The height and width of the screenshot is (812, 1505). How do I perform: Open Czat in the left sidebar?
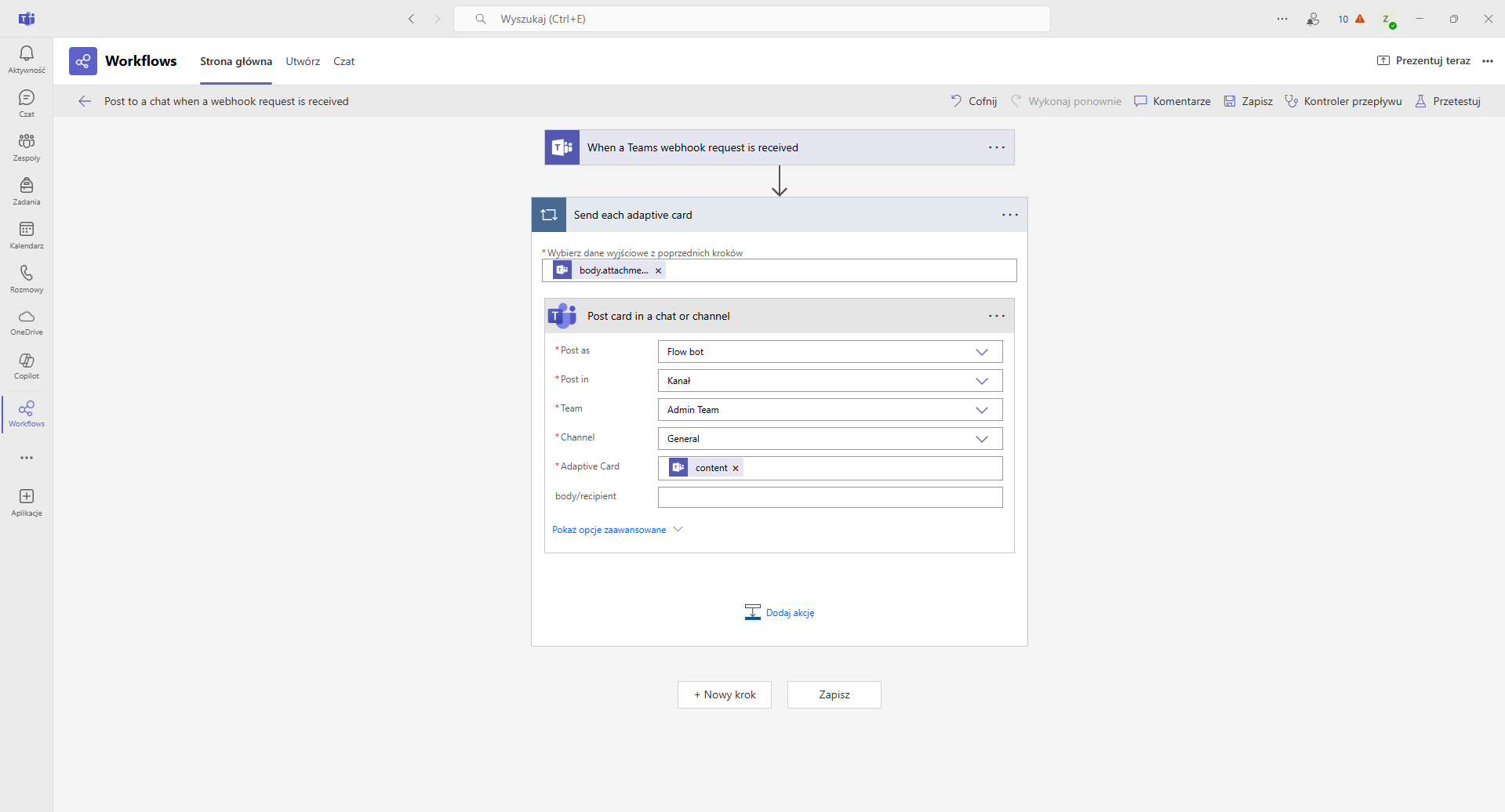tap(27, 103)
